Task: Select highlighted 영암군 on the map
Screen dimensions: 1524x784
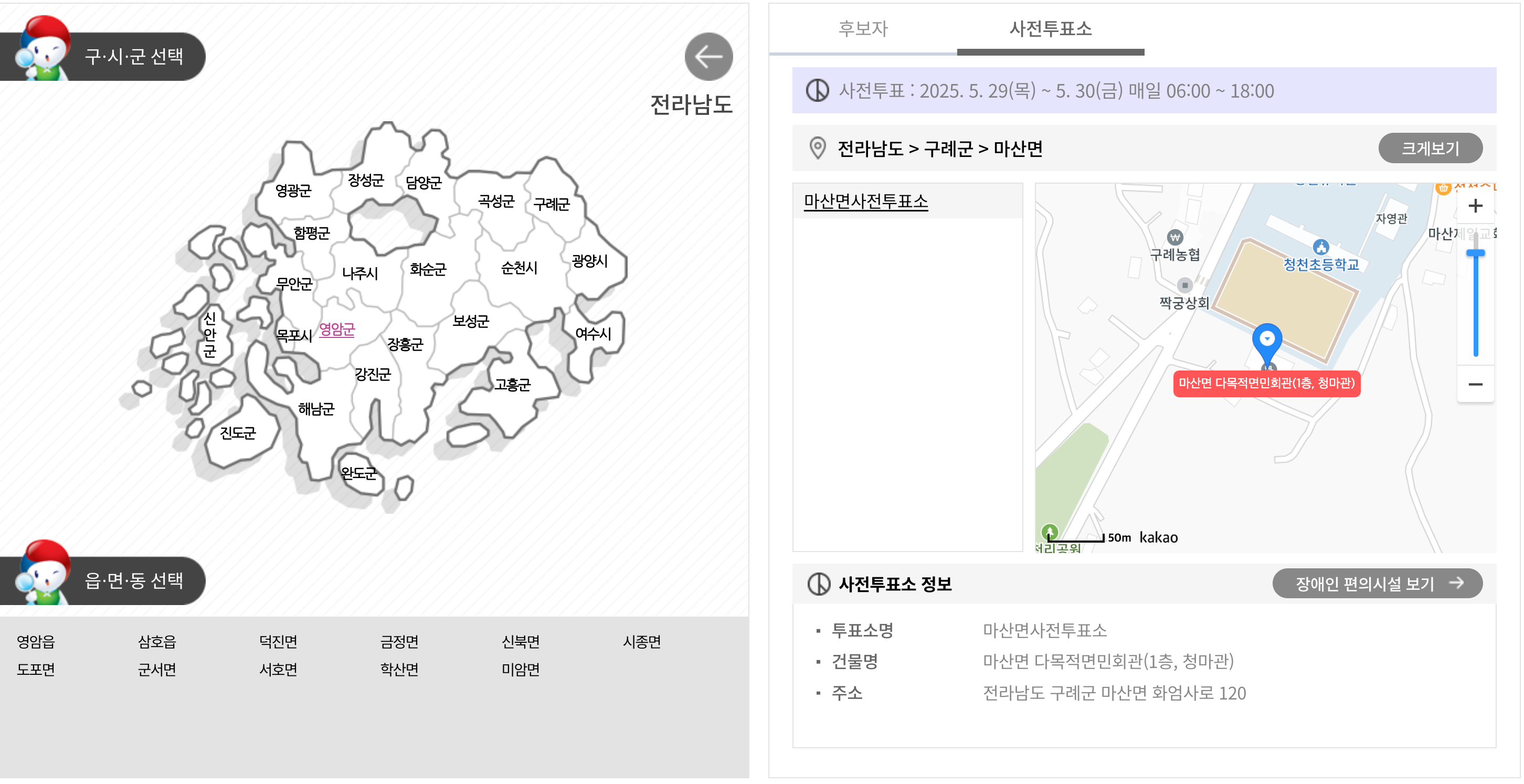Action: coord(336,329)
